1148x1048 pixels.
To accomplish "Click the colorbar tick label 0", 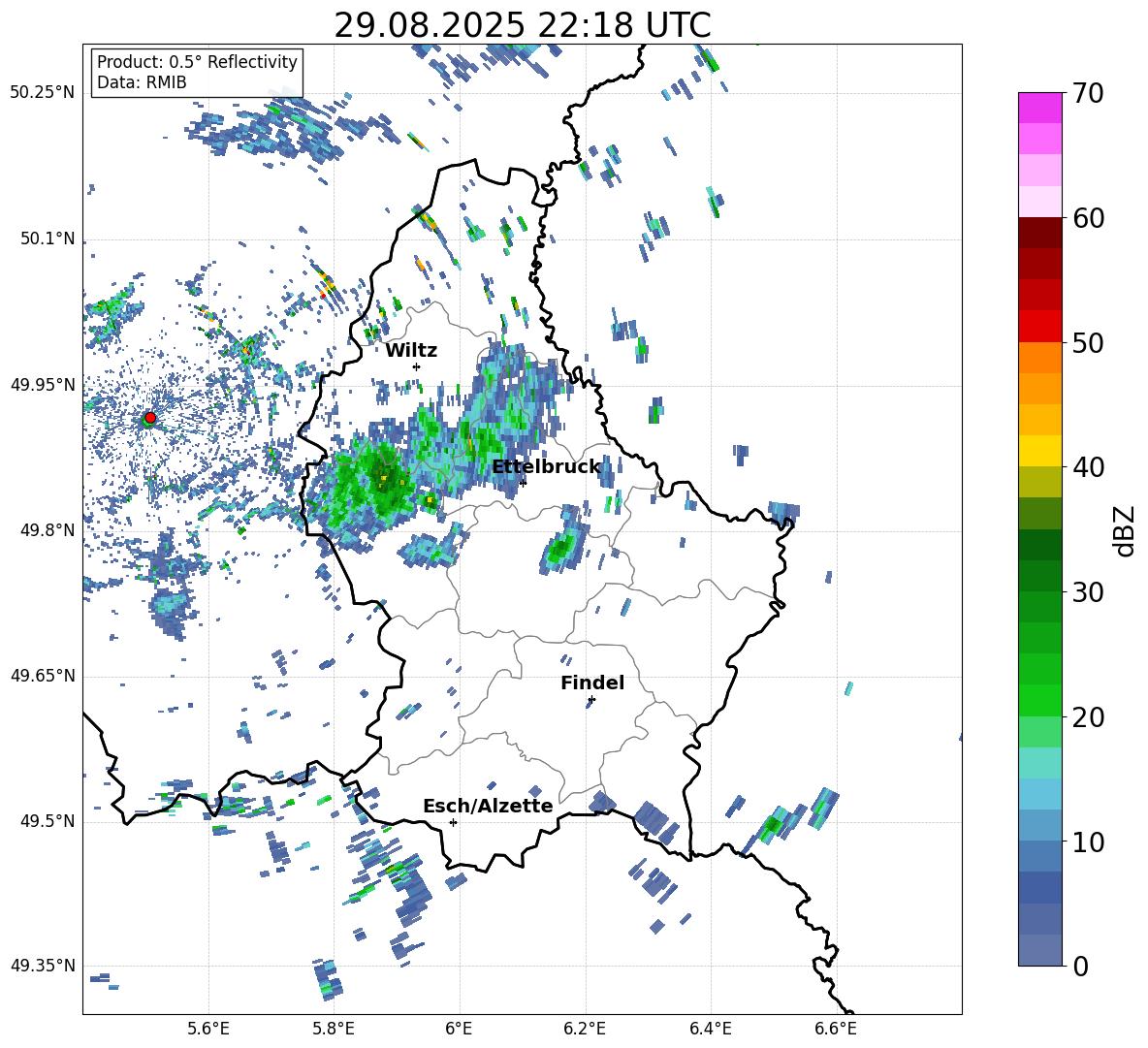I will pyautogui.click(x=1080, y=967).
